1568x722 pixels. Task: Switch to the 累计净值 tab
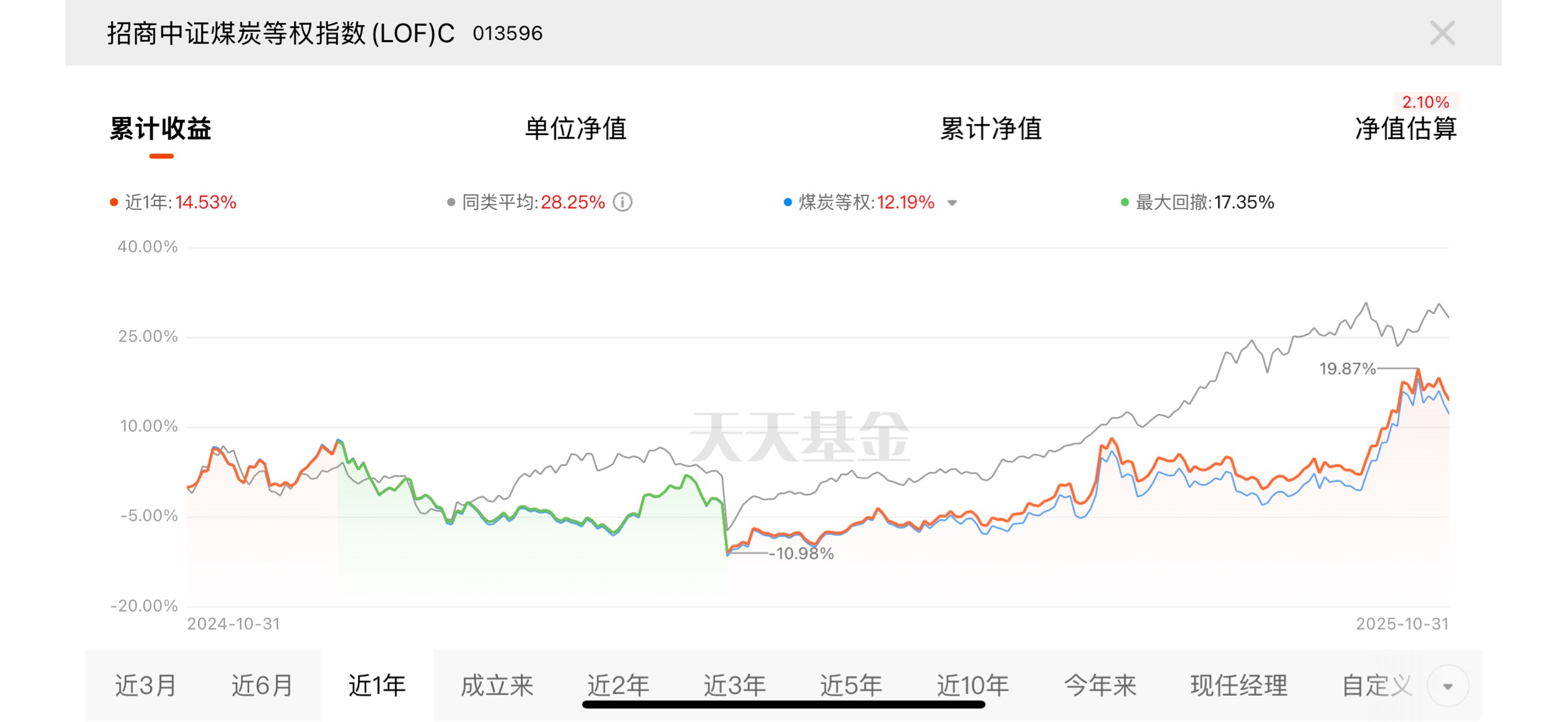(x=991, y=129)
